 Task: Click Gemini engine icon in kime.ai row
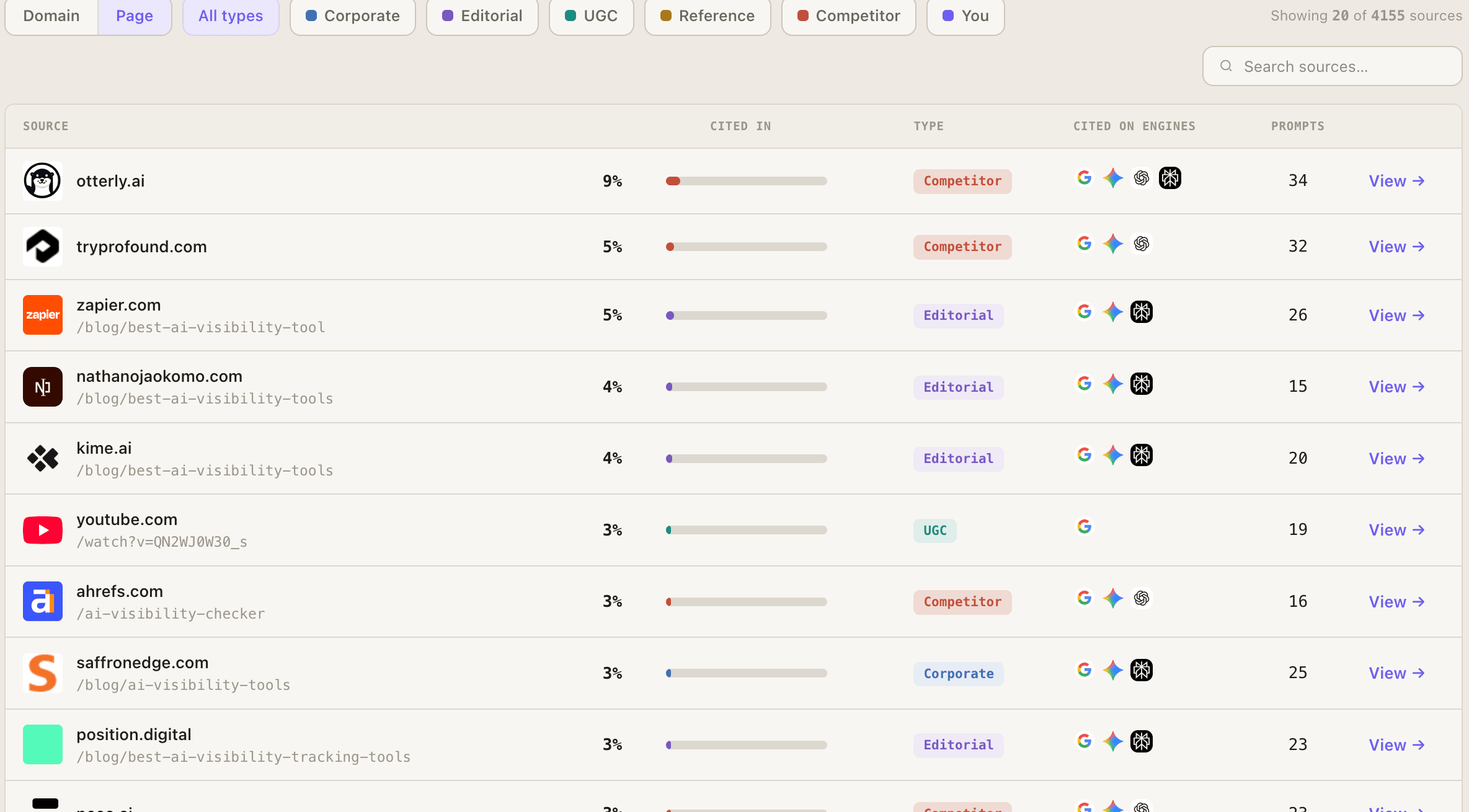point(1113,456)
